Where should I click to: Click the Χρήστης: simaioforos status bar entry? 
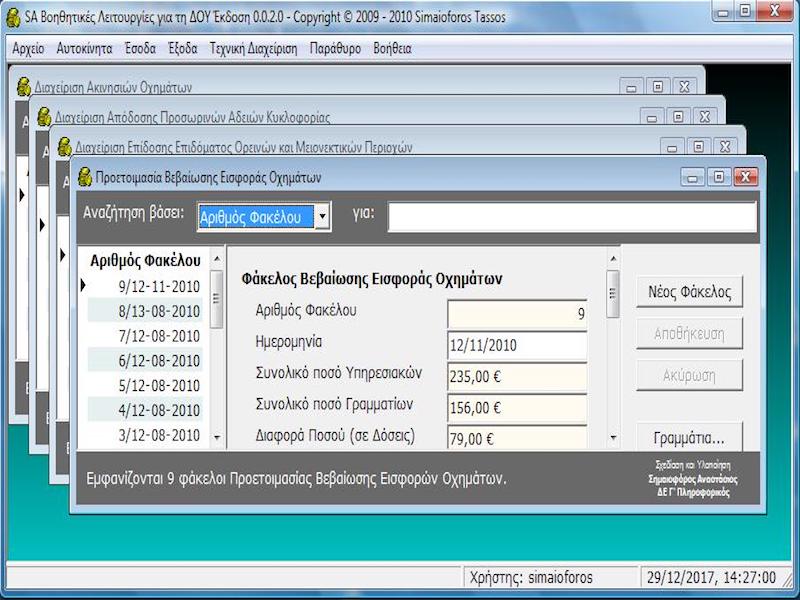[x=531, y=578]
